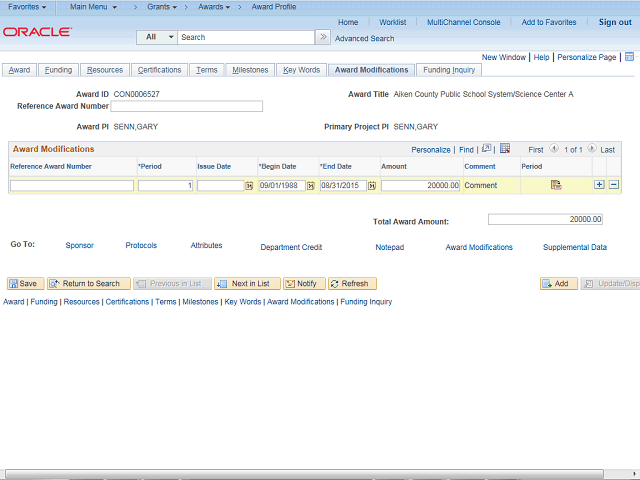Switch to the Funding tab

coord(58,70)
